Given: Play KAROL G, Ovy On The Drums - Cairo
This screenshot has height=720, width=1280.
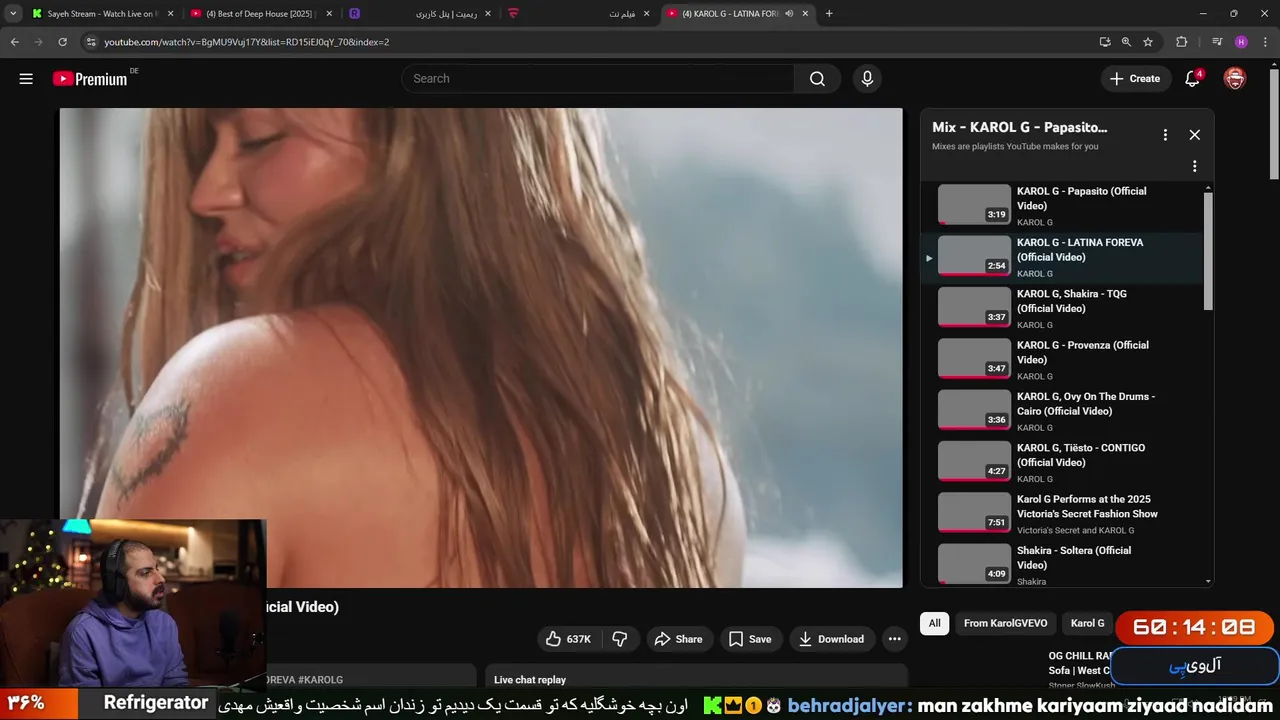Looking at the screenshot, I should pos(1062,411).
